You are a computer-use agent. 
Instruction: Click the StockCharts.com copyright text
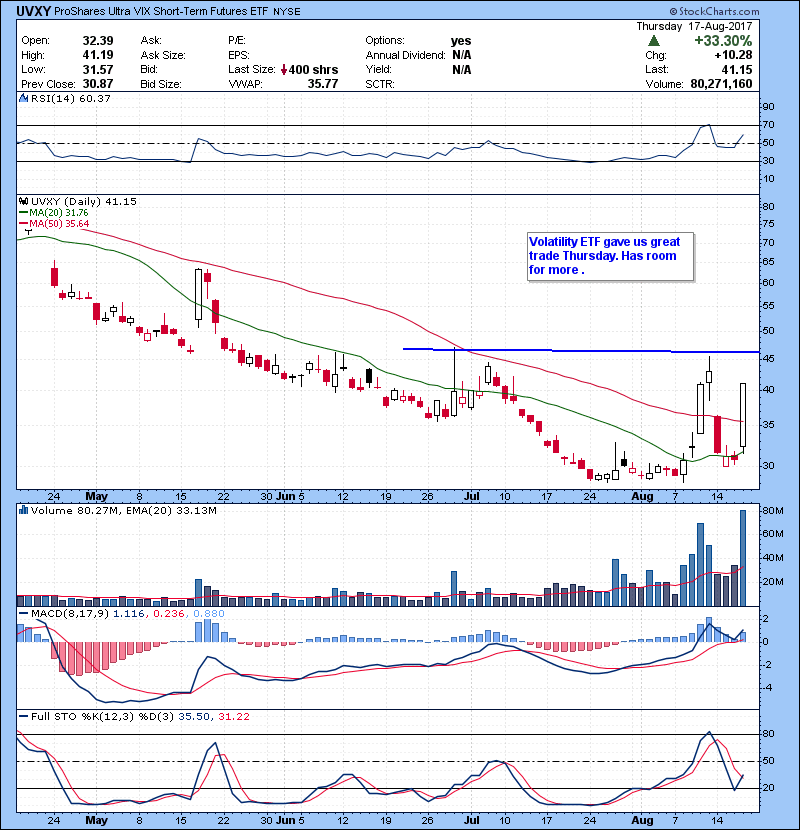(x=714, y=11)
